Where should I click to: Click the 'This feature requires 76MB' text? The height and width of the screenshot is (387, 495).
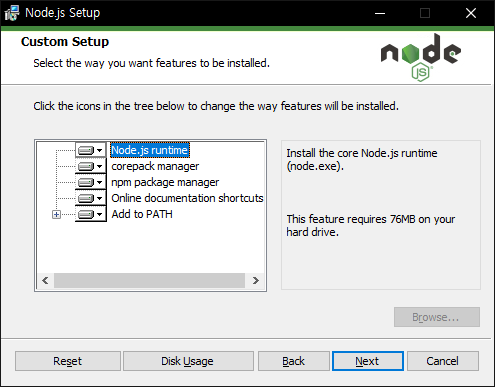coord(371,226)
